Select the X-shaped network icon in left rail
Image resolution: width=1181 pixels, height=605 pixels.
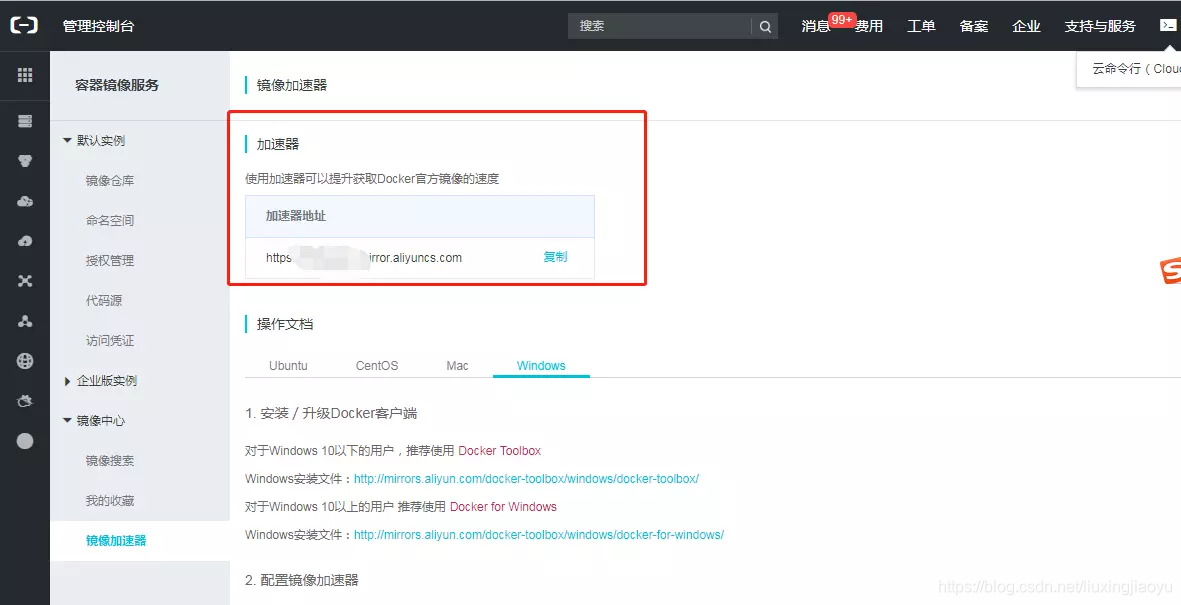24,280
